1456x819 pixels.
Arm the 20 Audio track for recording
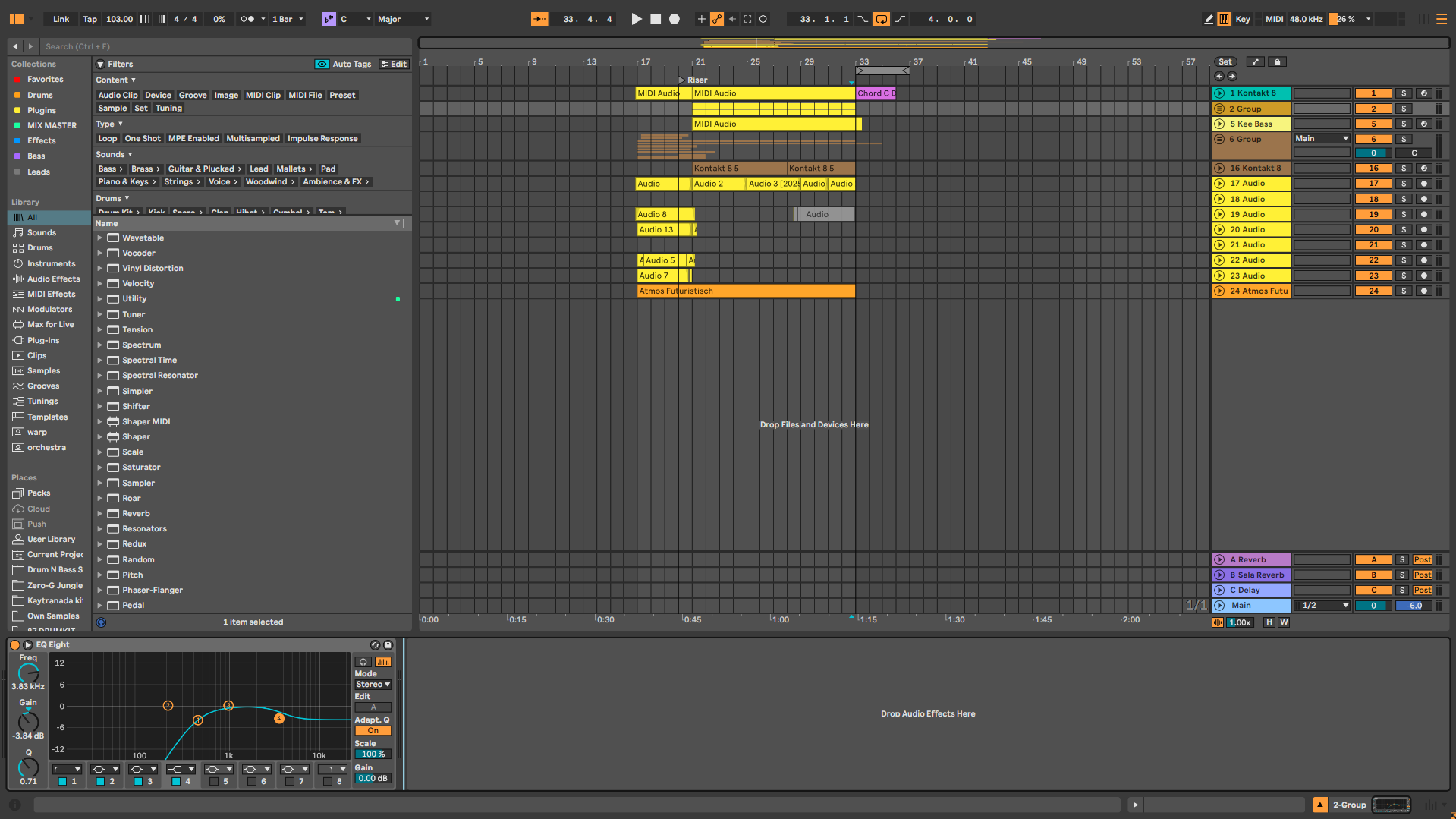point(1424,229)
